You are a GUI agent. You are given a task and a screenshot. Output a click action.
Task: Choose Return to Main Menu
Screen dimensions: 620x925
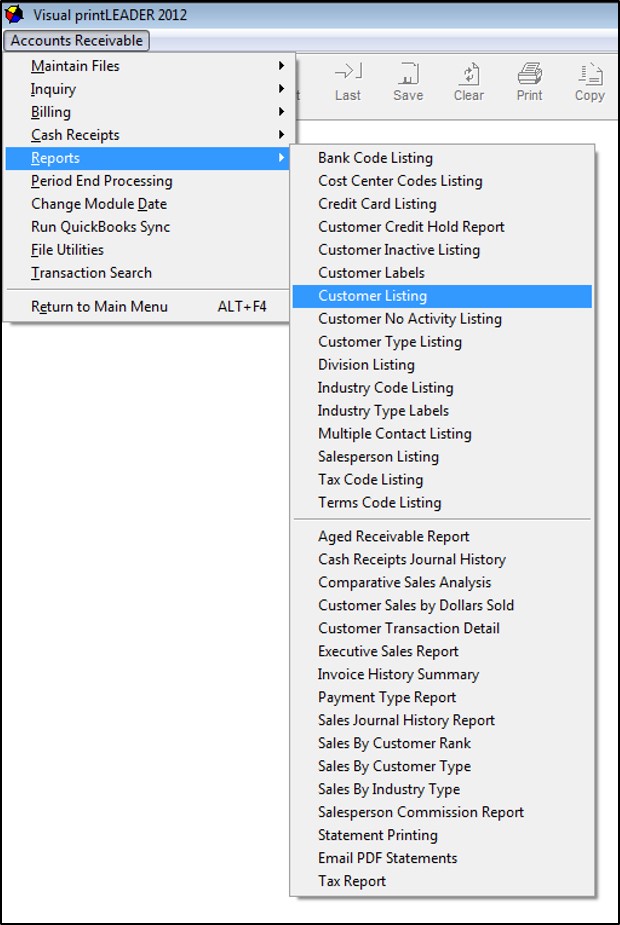pyautogui.click(x=147, y=307)
